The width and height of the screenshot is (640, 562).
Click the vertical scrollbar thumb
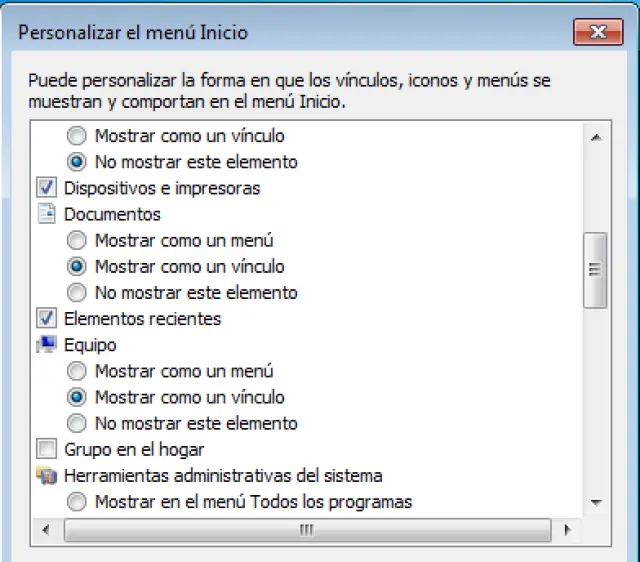tap(596, 269)
